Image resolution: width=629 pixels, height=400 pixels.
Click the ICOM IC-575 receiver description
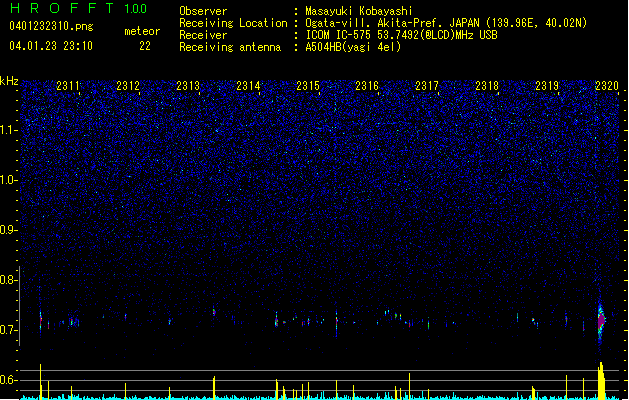[401, 35]
